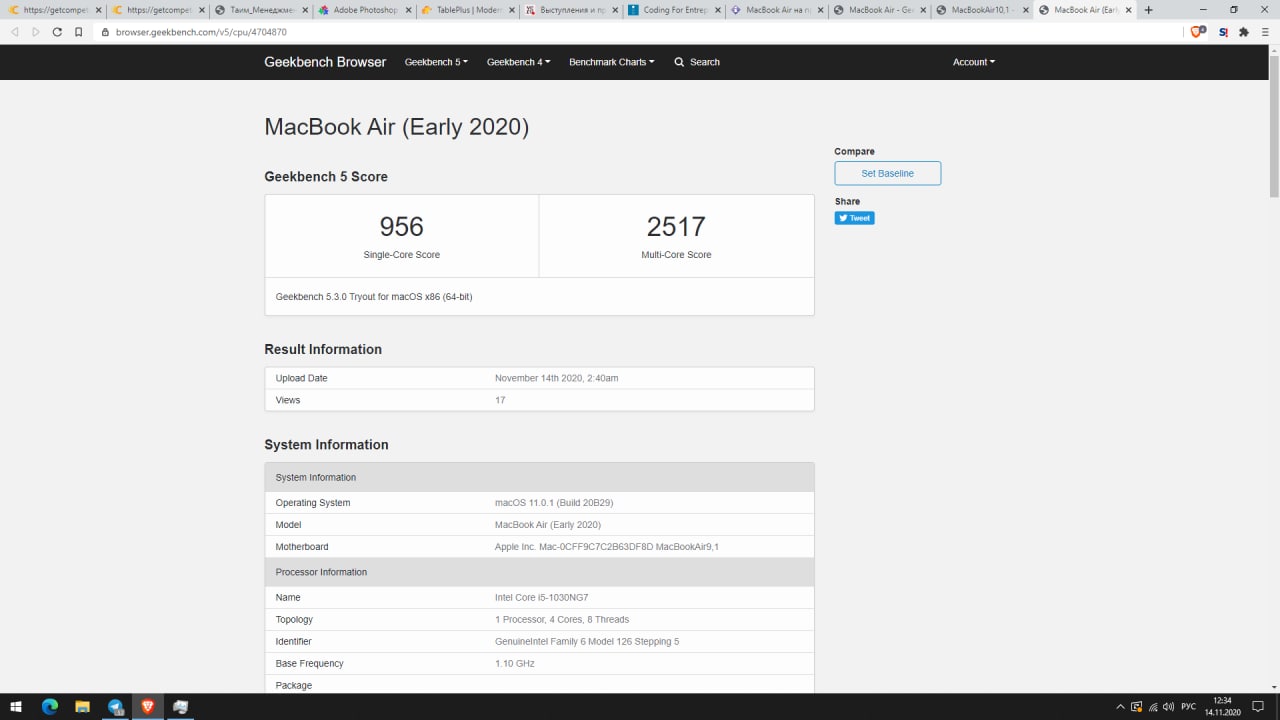
Task: Close the TablePlus tab
Action: click(x=510, y=10)
